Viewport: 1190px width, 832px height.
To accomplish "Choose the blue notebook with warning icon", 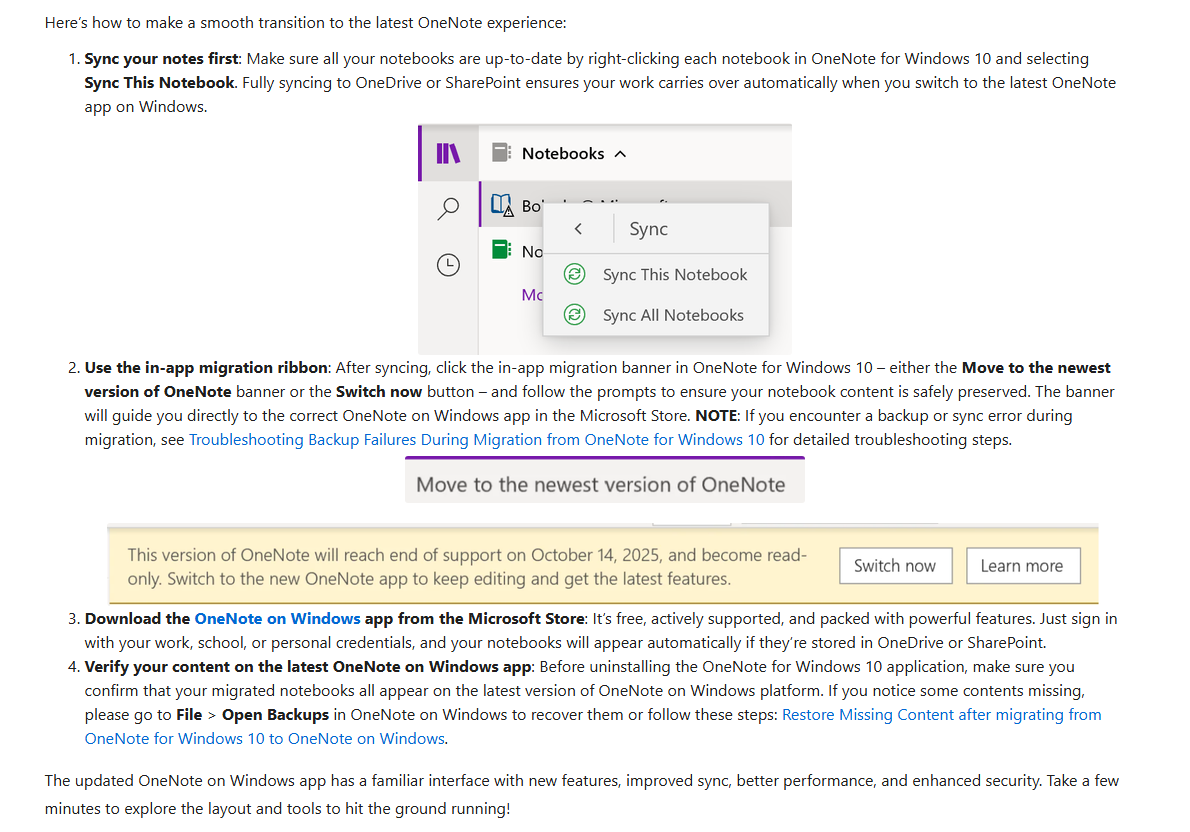I will tap(502, 204).
